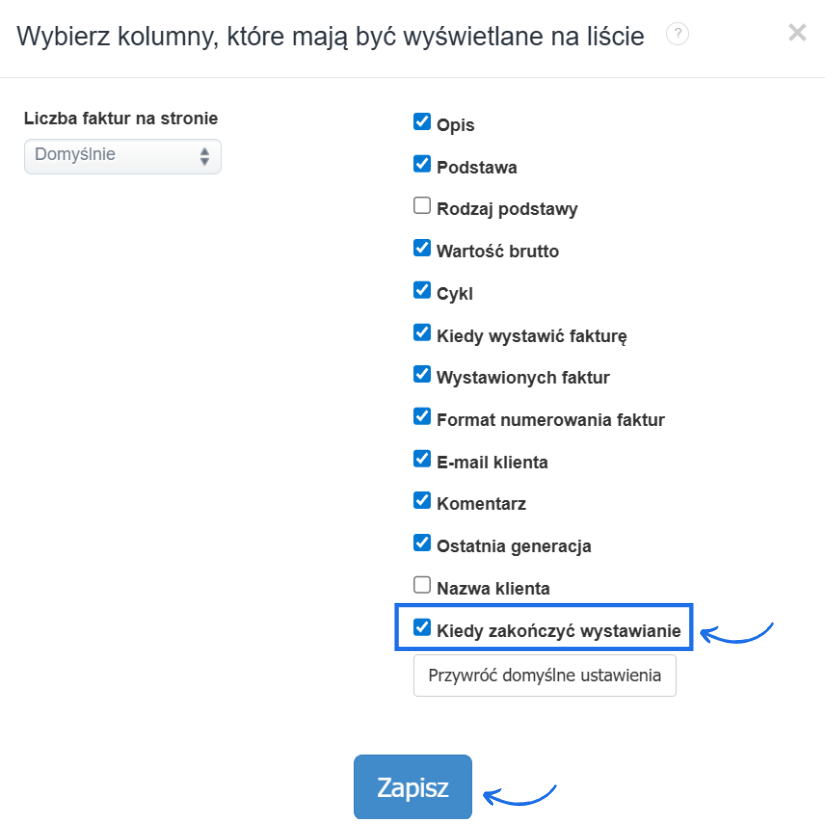The width and height of the screenshot is (833, 837).
Task: Click the question mark help icon
Action: pyautogui.click(x=679, y=33)
